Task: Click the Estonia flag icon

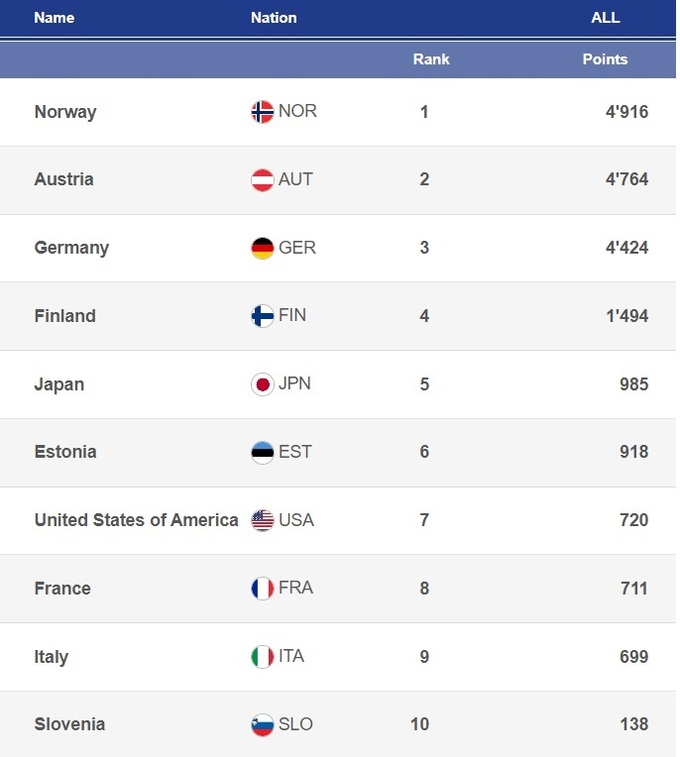Action: coord(262,452)
